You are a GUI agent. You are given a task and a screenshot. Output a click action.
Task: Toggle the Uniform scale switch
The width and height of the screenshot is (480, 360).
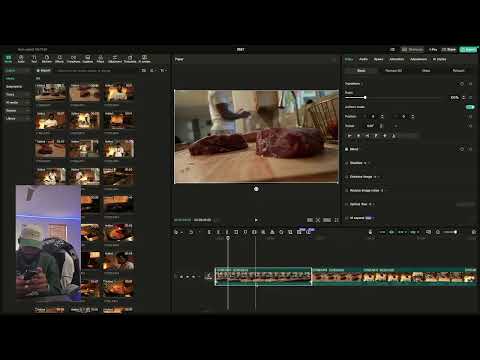pyautogui.click(x=470, y=107)
